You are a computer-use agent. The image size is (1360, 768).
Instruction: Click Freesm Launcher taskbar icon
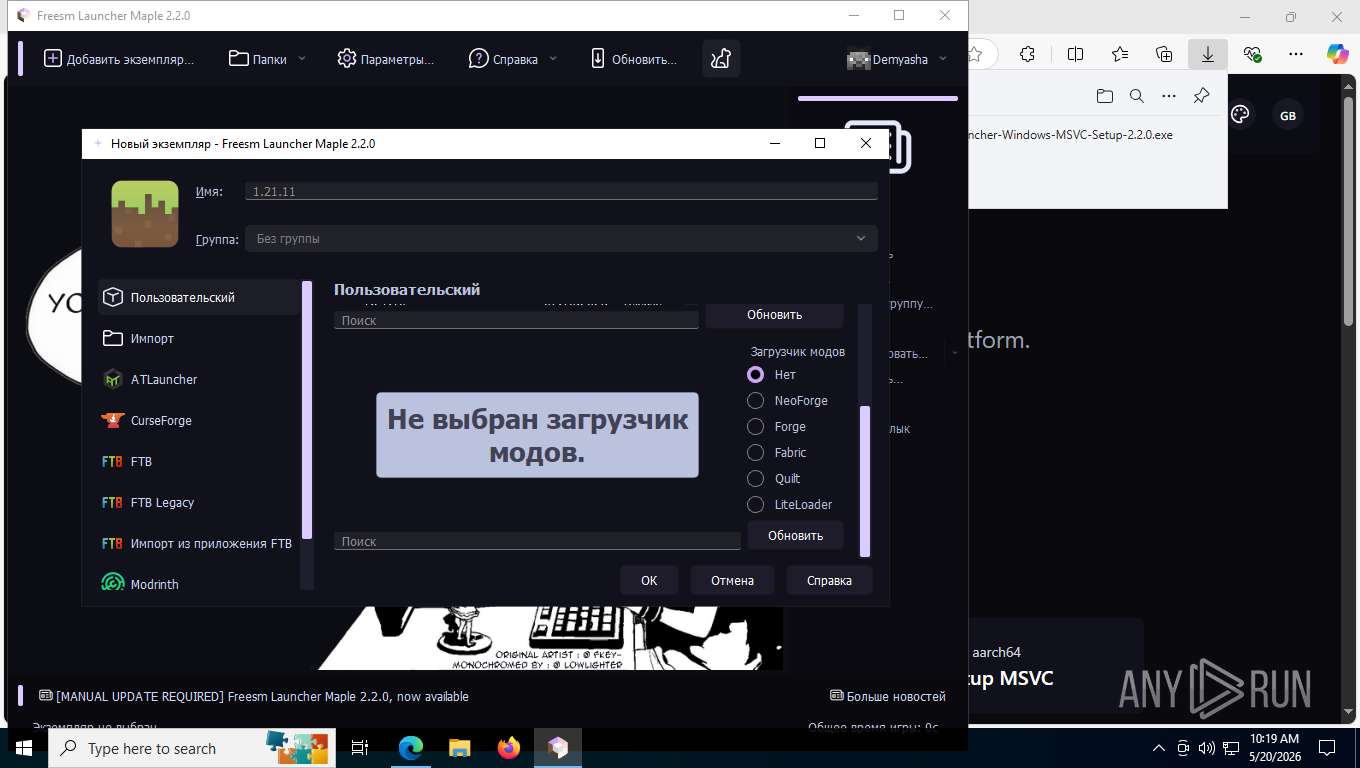(558, 748)
